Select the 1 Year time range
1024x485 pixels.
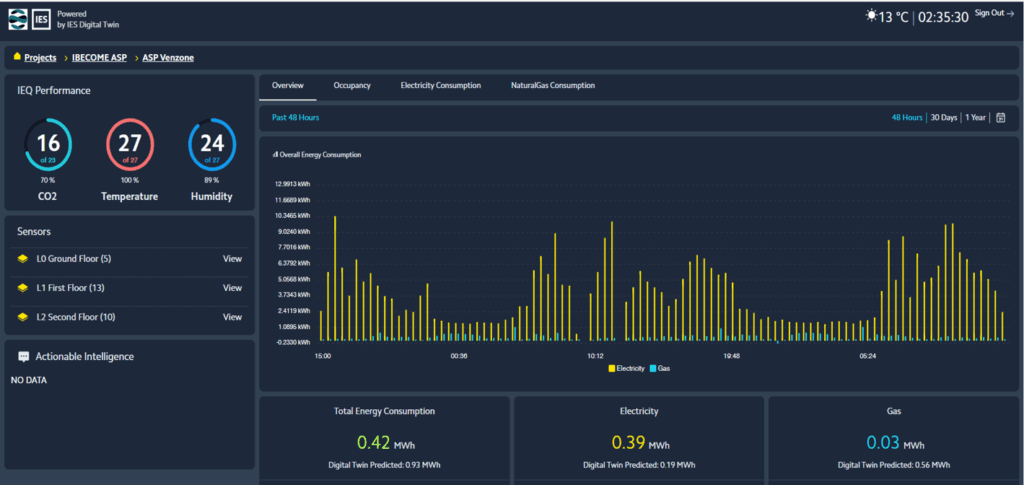point(975,118)
